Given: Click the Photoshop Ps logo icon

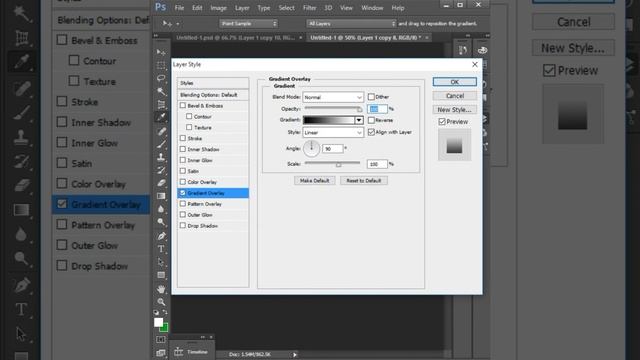Looking at the screenshot, I should coord(160,7).
